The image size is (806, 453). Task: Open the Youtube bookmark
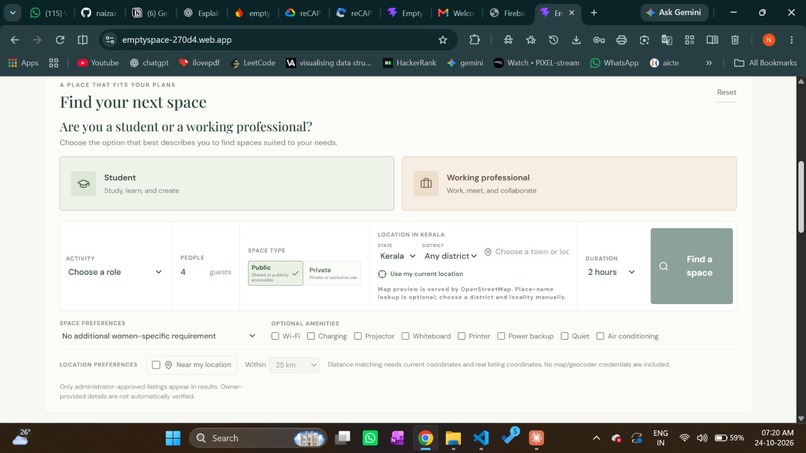[98, 63]
